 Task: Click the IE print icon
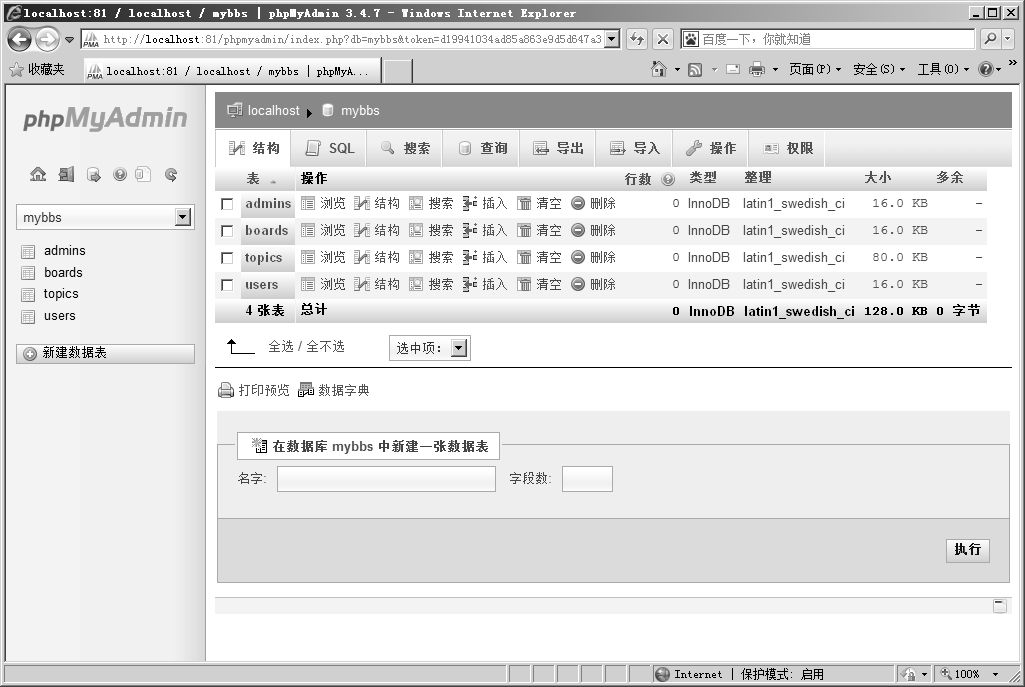click(757, 69)
